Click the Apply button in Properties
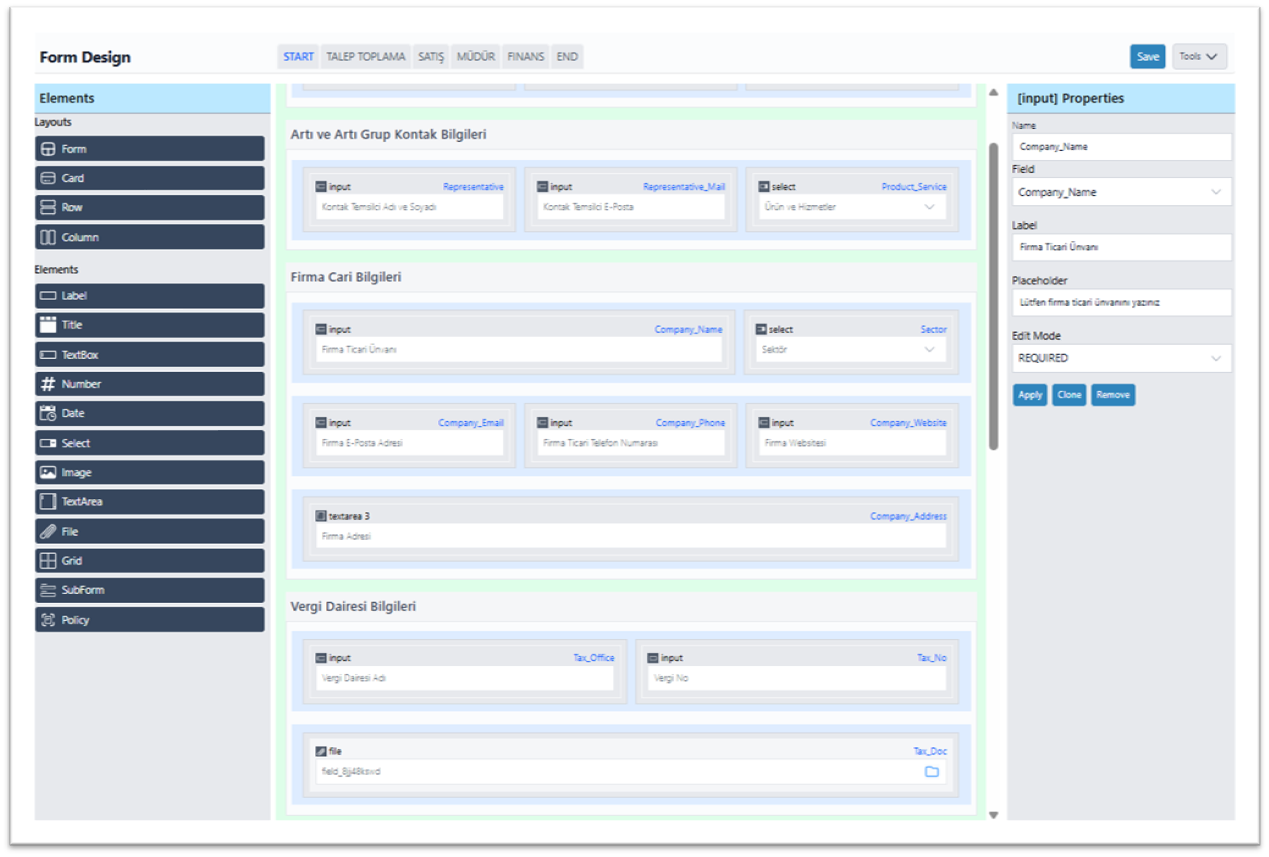This screenshot has width=1269, height=857. pos(1030,395)
